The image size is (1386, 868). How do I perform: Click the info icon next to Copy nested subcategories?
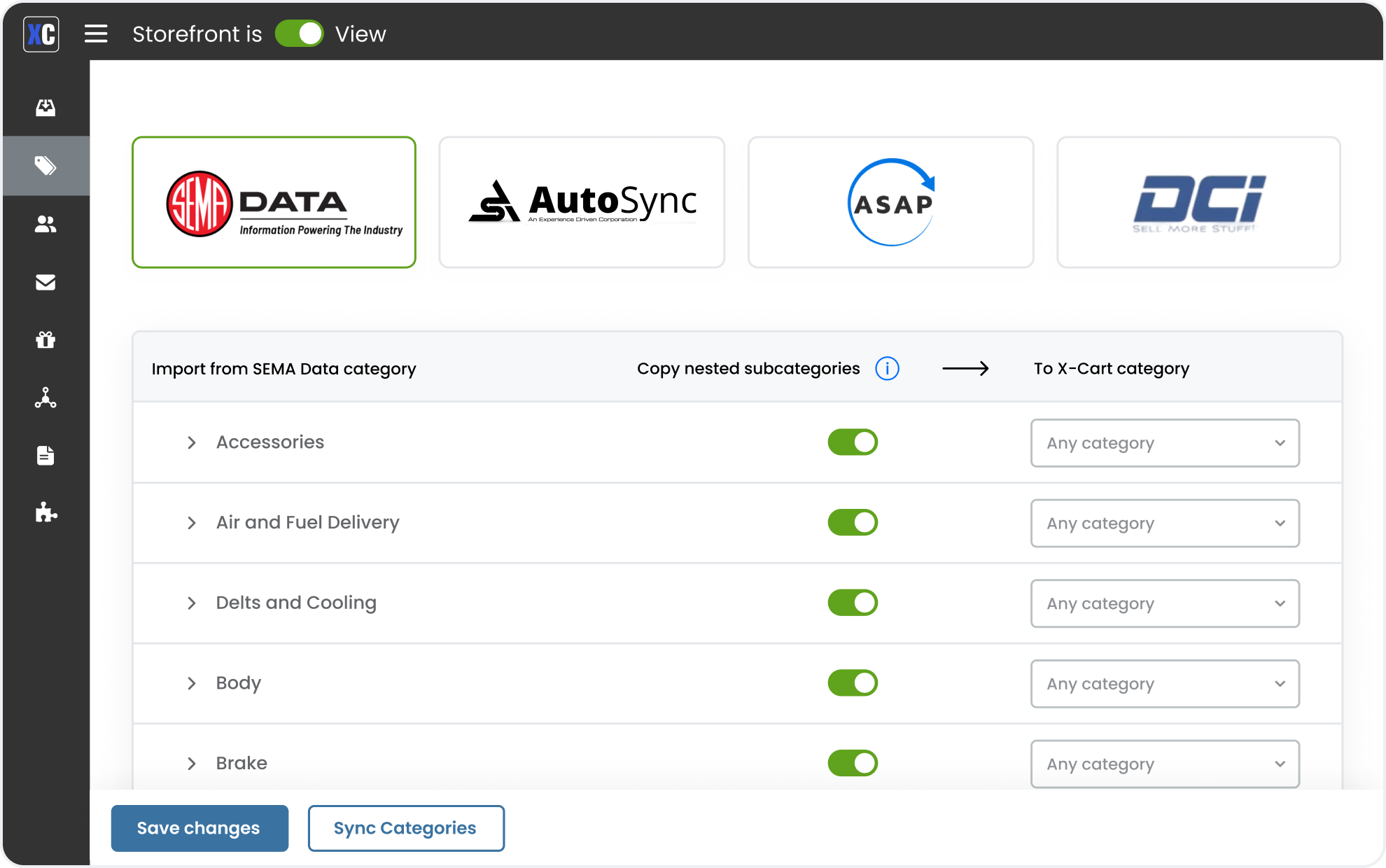point(887,368)
